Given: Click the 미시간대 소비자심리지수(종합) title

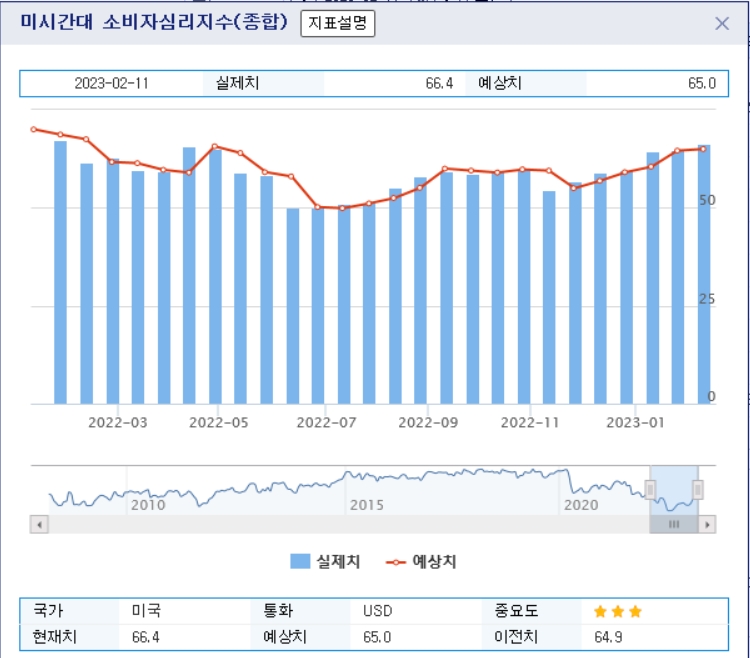Looking at the screenshot, I should (154, 22).
